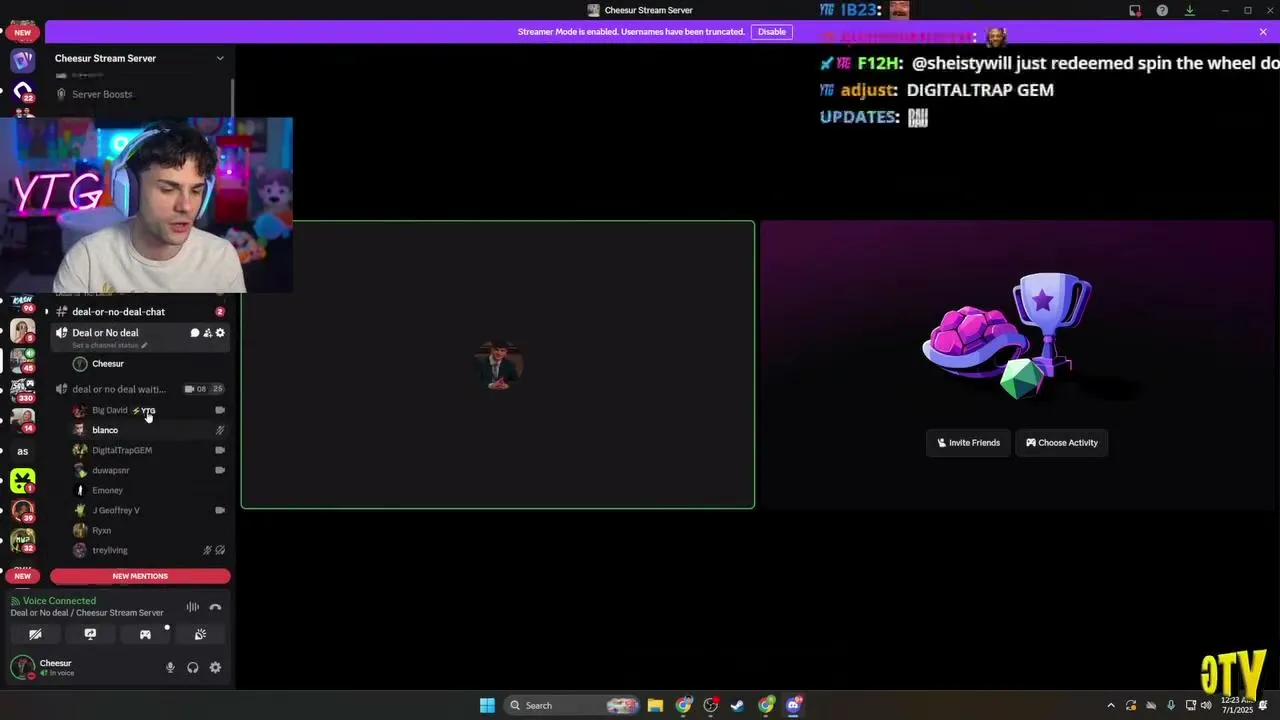
Task: Select user duwapsnr in the waiting channel
Action: [111, 470]
